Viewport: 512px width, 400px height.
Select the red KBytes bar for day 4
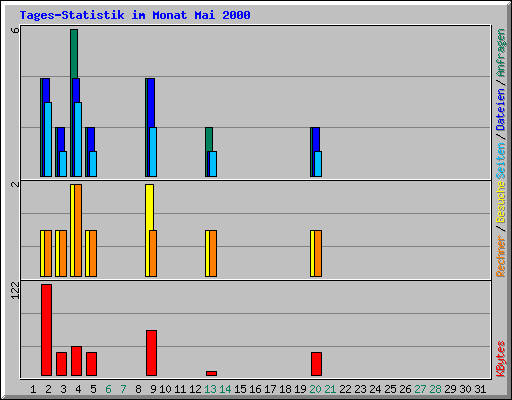point(76,361)
